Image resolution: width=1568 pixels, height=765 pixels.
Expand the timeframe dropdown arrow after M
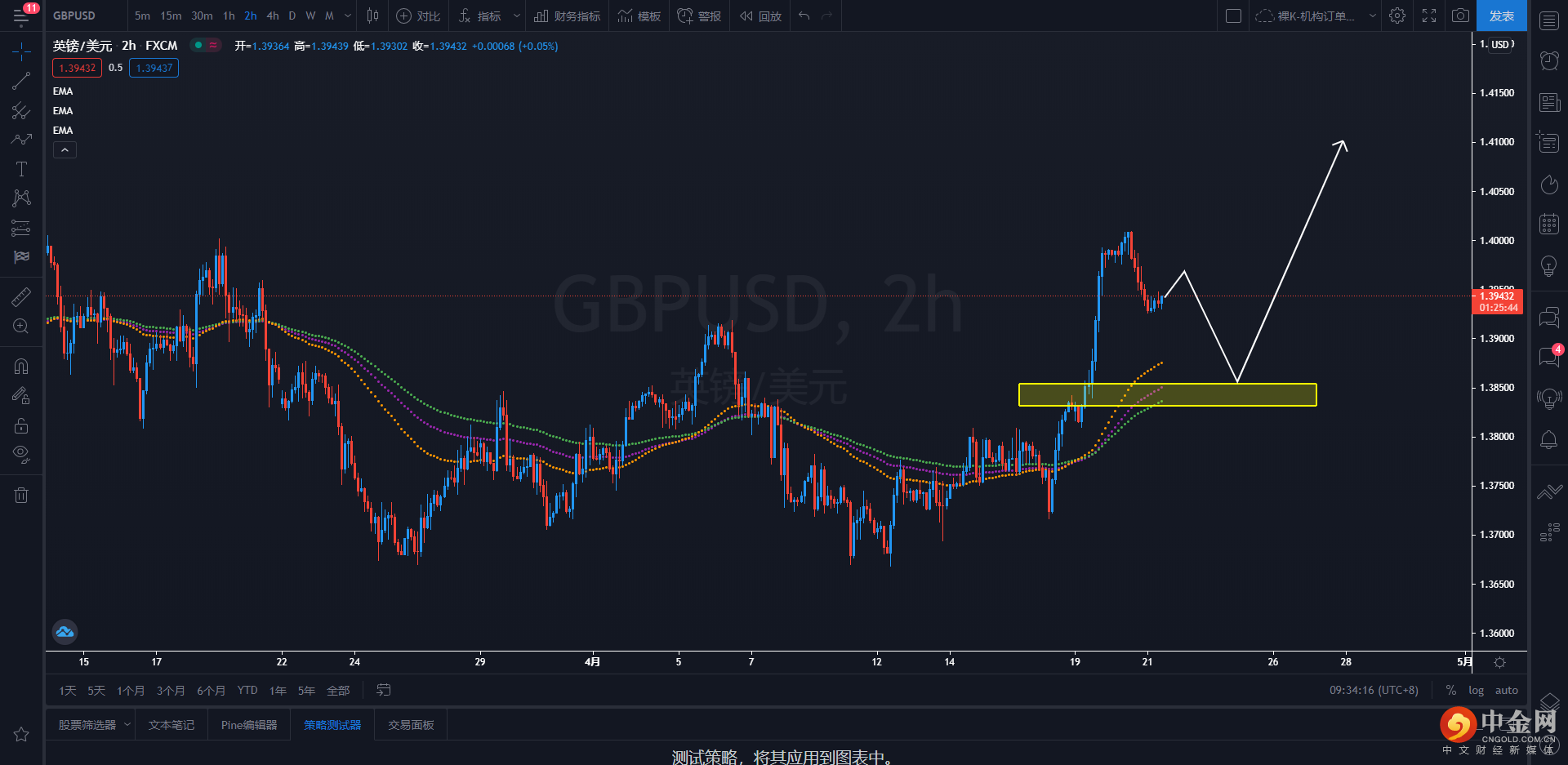pos(349,16)
